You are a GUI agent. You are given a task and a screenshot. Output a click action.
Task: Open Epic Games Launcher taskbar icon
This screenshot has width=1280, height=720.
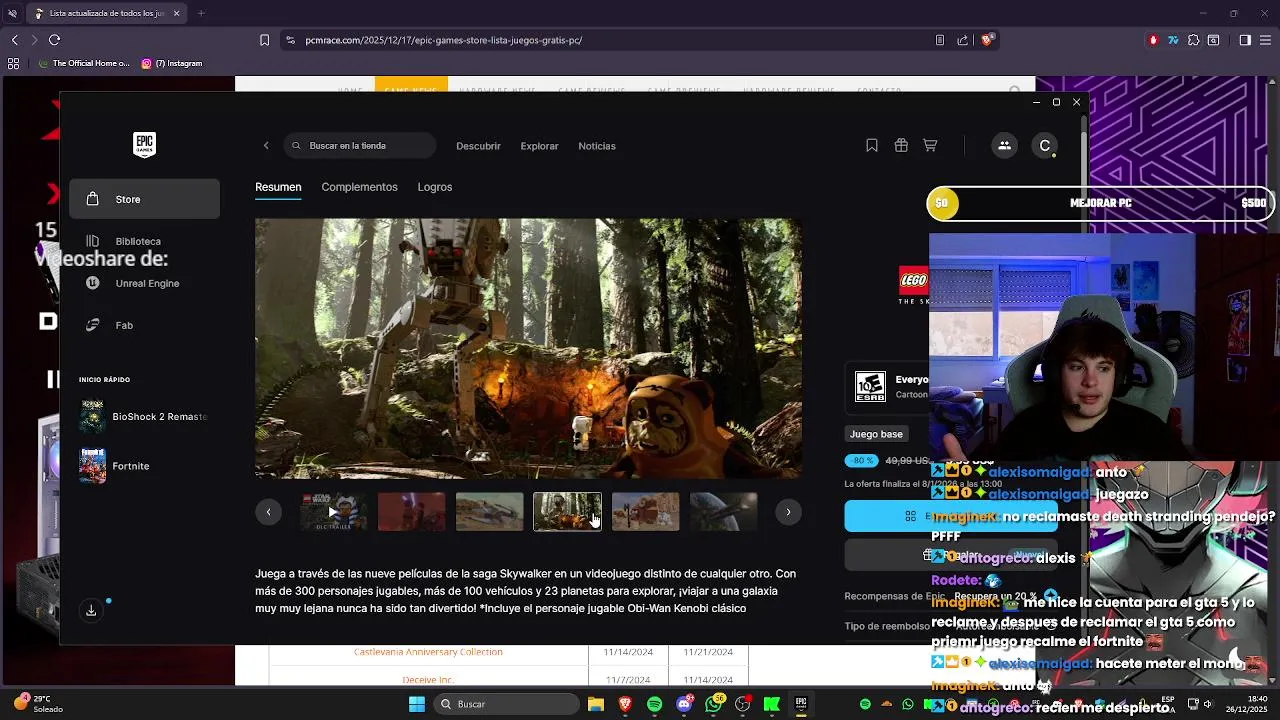coord(801,704)
